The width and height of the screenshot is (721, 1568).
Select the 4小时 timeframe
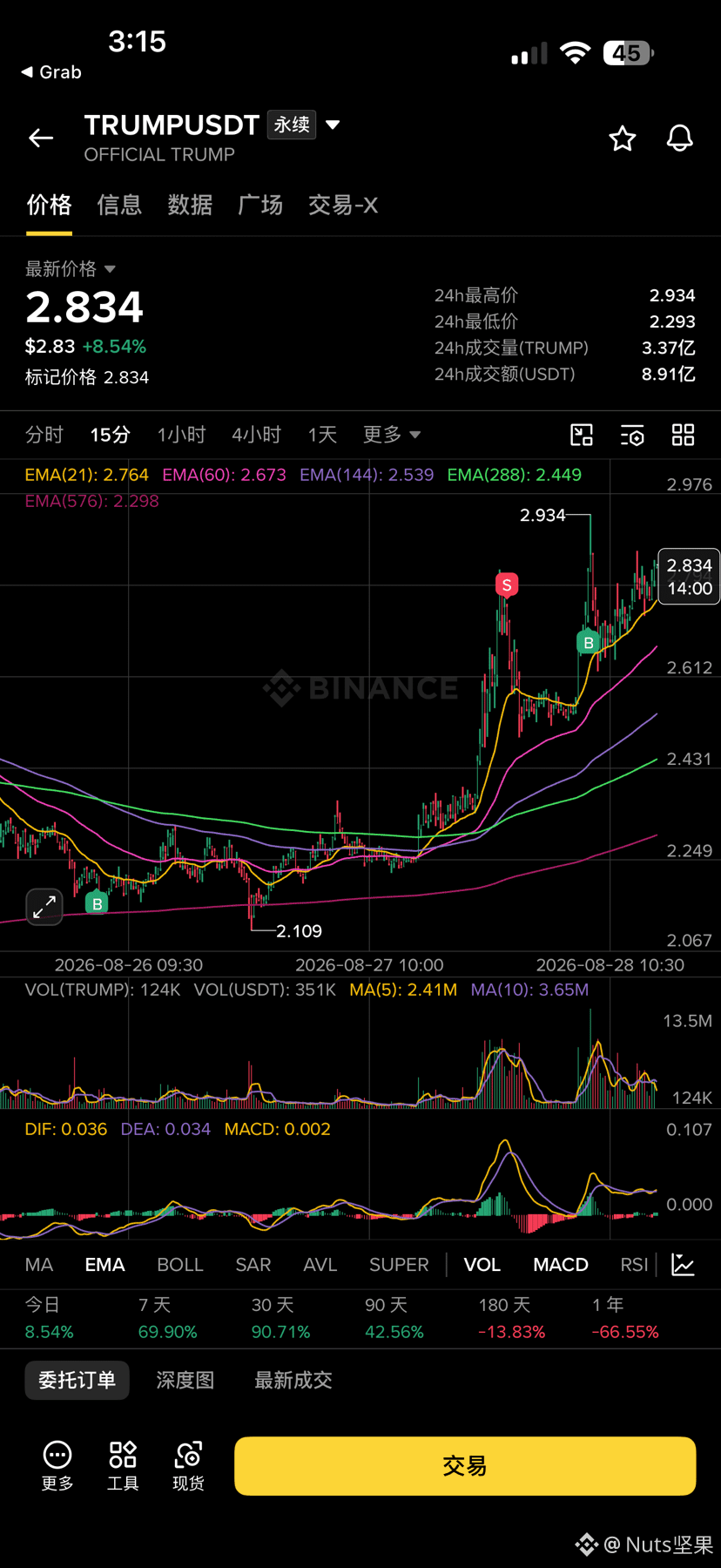[x=256, y=435]
